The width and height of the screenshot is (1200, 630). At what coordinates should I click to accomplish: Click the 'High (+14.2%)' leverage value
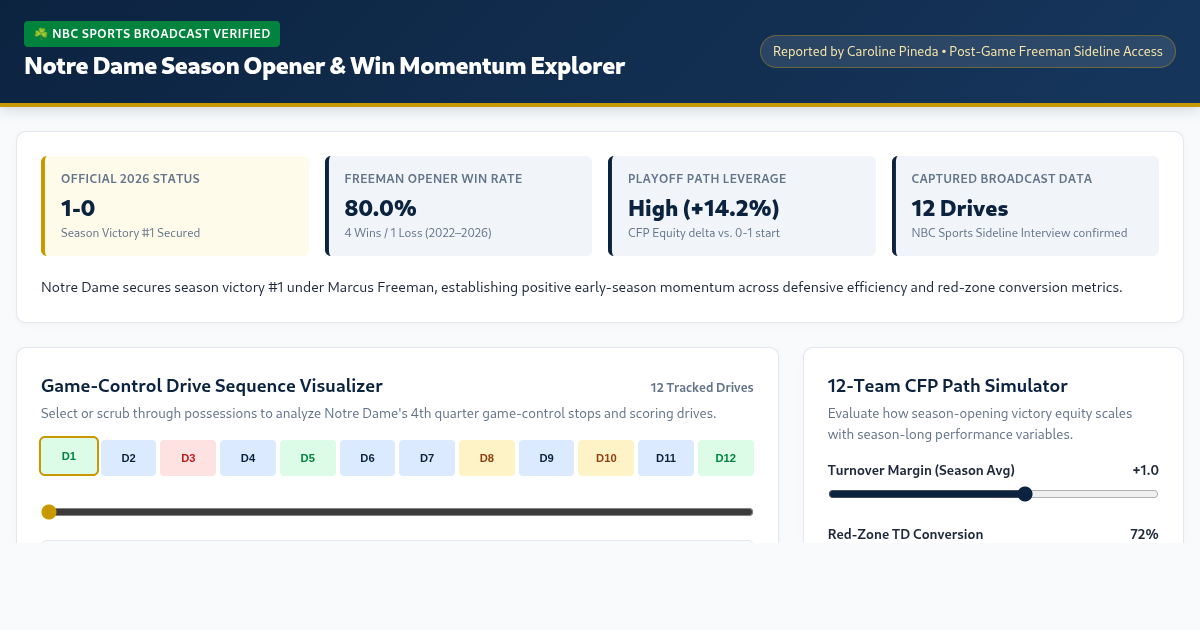coord(704,208)
